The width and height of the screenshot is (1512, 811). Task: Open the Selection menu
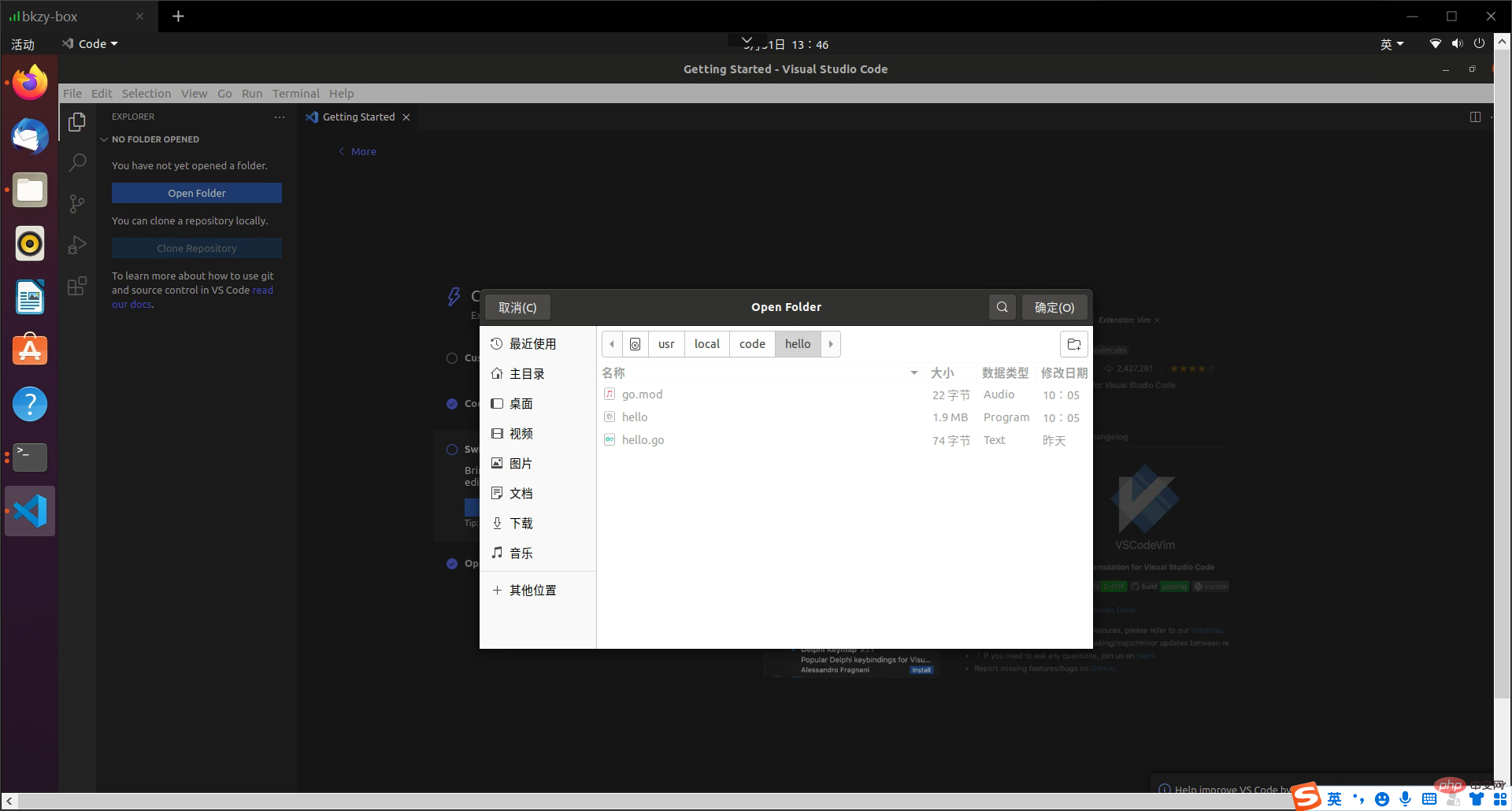146,93
